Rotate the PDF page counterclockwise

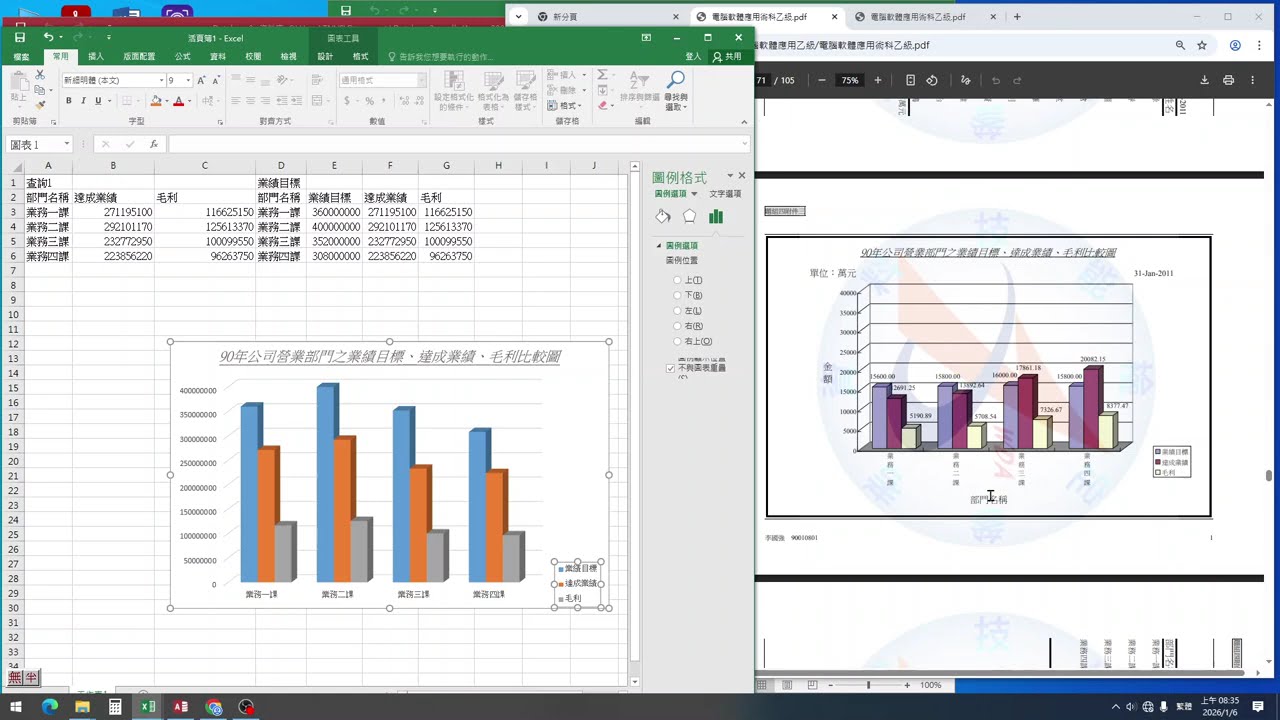pyautogui.click(x=932, y=80)
